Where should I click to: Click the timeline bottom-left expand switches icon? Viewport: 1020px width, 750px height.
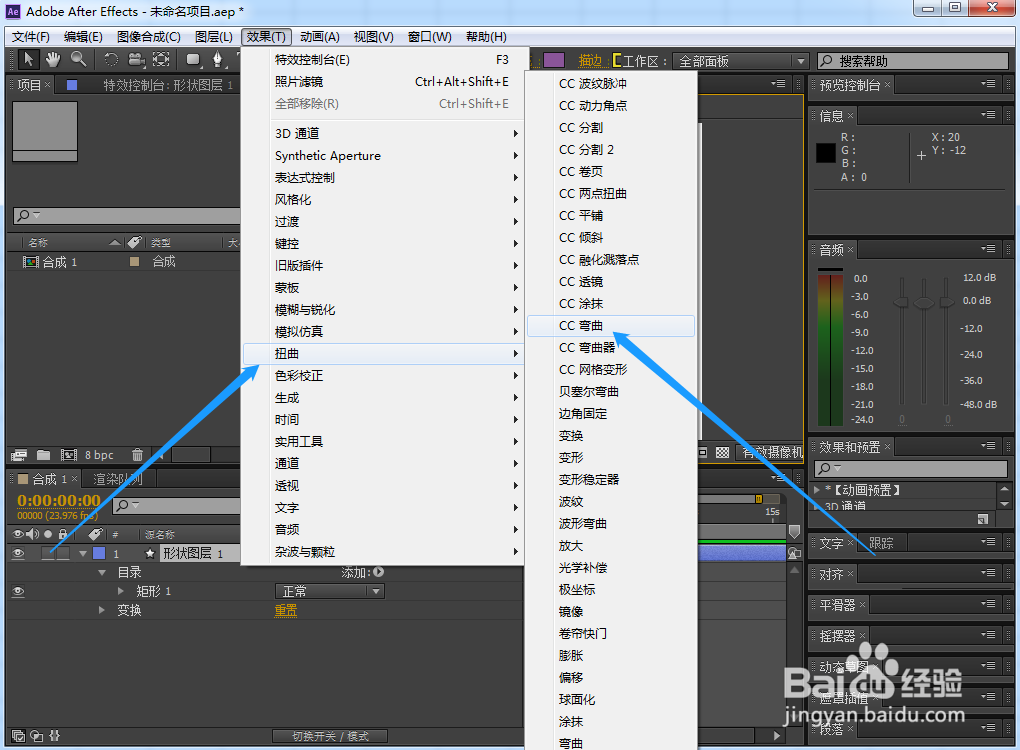point(19,736)
